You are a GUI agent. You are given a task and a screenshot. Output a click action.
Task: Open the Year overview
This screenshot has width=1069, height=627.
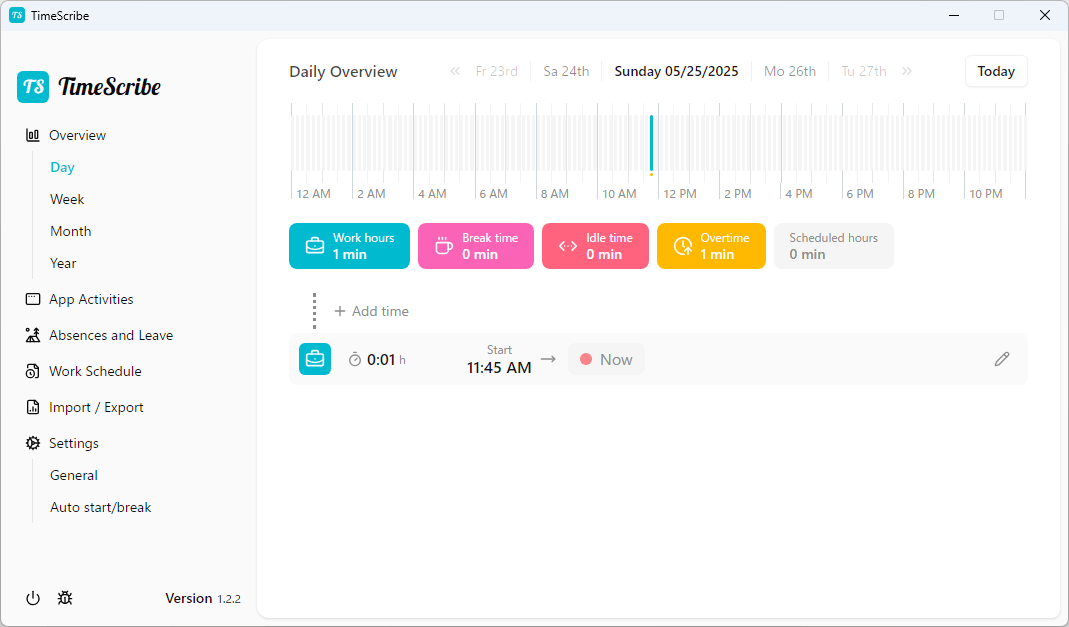coord(63,264)
